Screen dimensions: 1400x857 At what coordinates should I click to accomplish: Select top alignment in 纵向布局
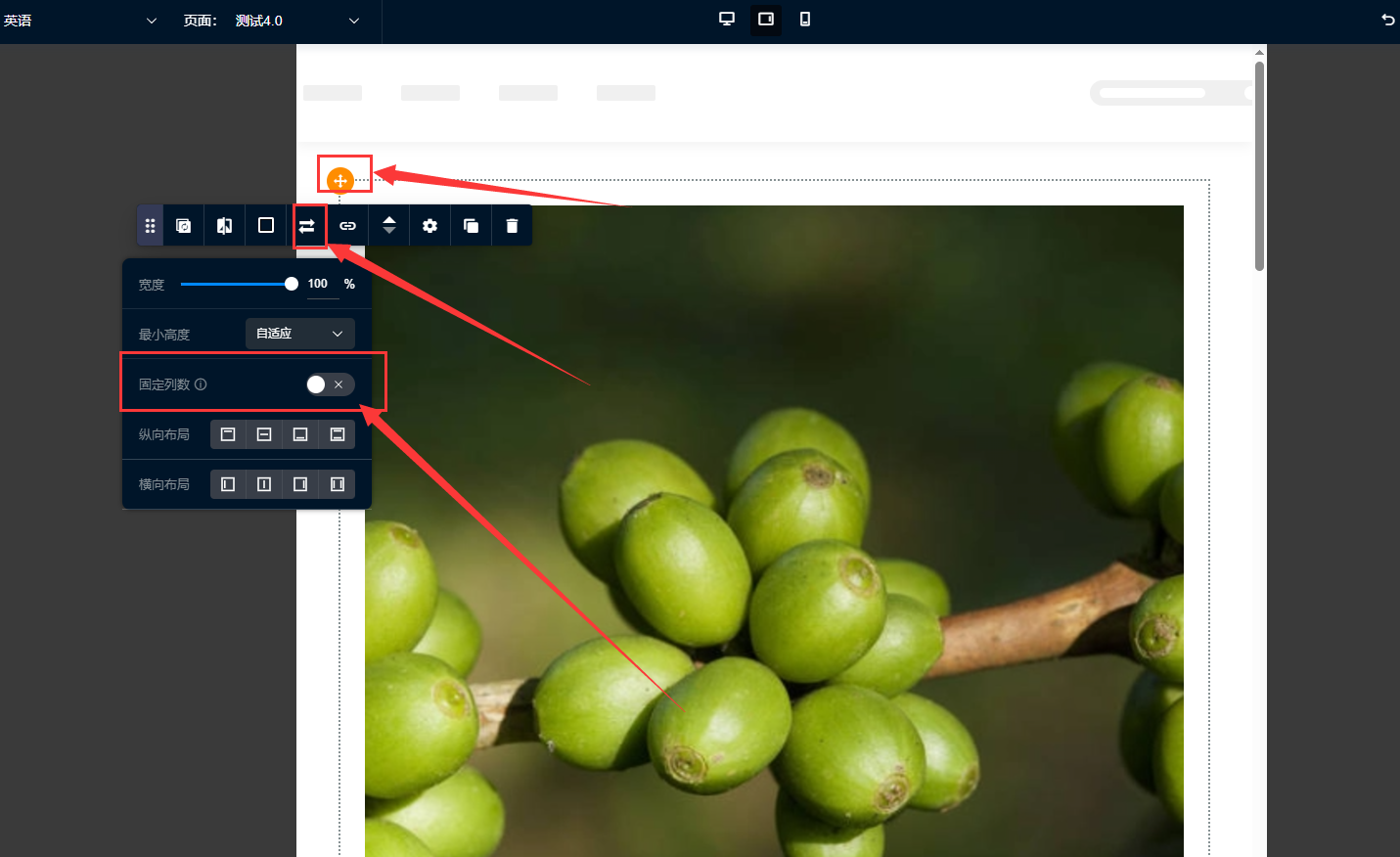pyautogui.click(x=228, y=434)
